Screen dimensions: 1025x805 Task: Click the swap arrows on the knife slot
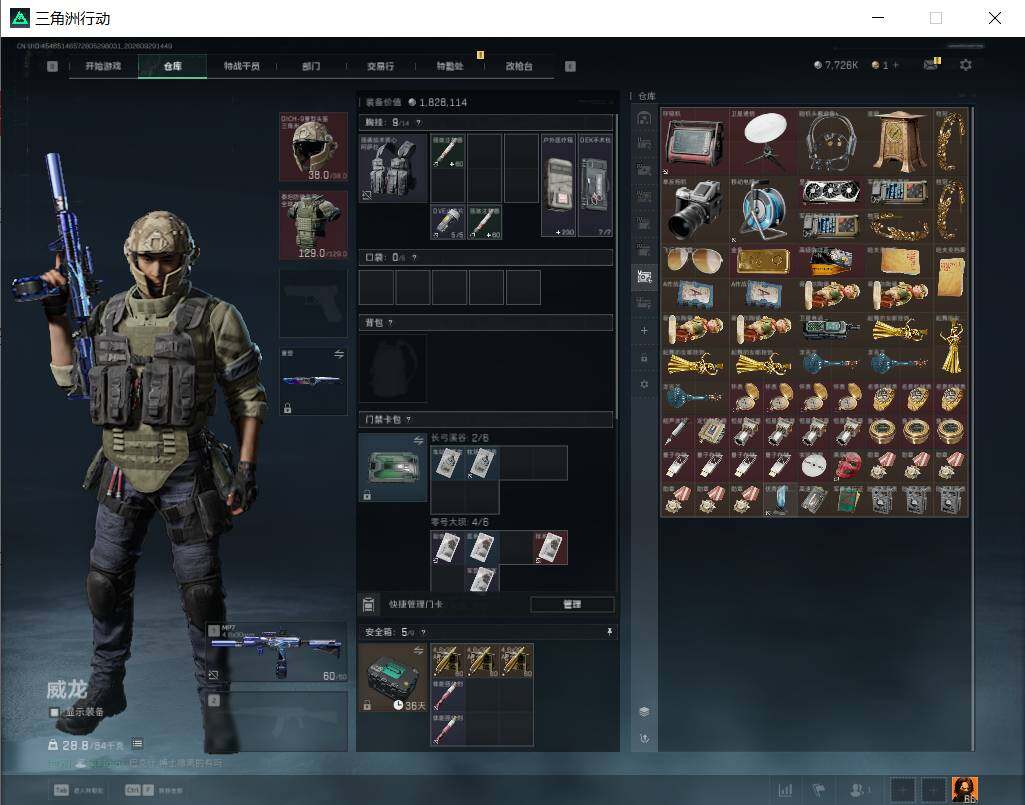coord(339,354)
